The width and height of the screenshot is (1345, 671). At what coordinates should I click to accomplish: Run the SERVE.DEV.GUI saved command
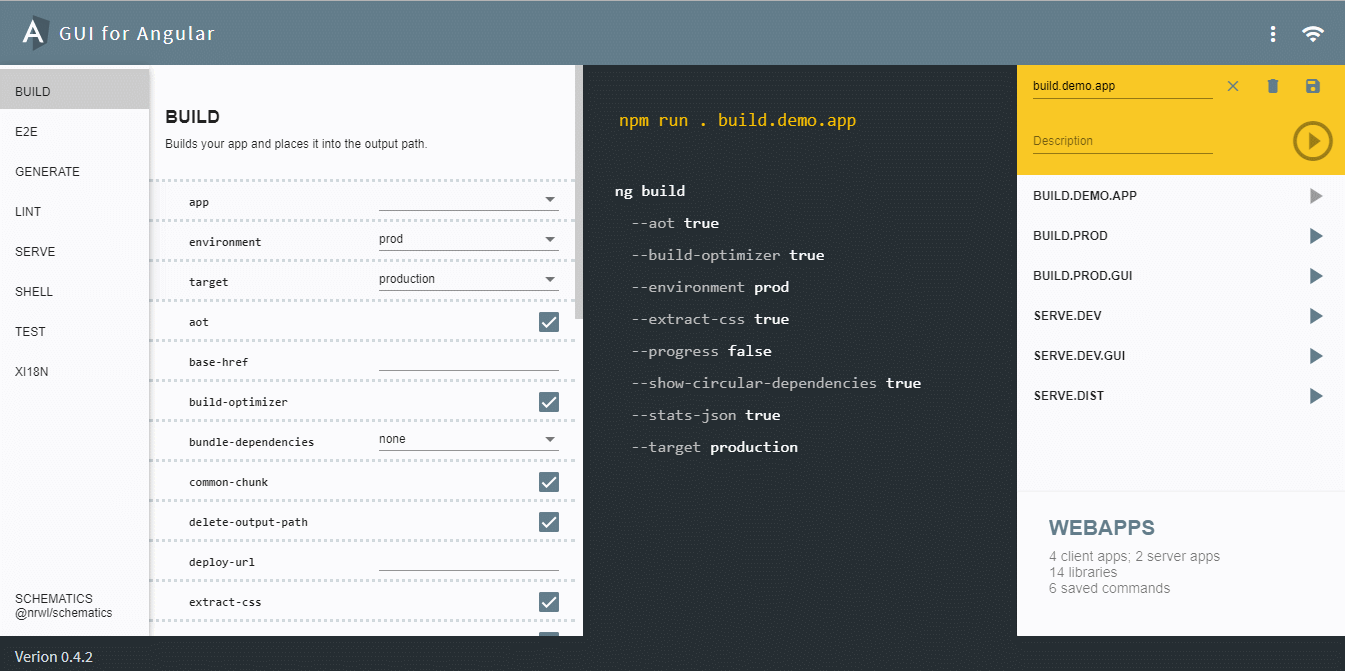point(1316,356)
